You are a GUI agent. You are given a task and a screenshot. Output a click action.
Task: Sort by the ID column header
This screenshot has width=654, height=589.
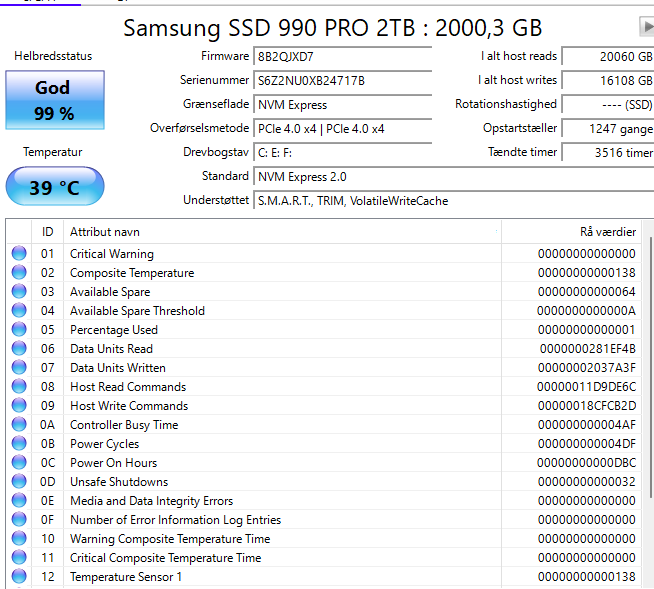tap(47, 232)
